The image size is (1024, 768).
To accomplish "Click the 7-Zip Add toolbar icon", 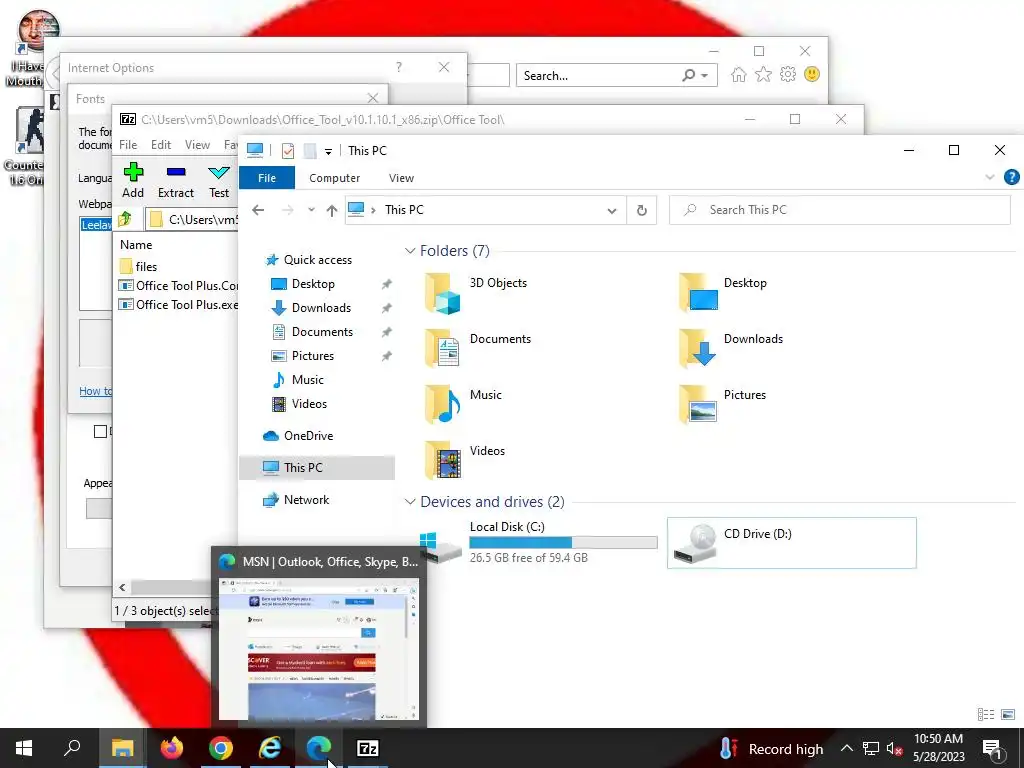I will [133, 172].
